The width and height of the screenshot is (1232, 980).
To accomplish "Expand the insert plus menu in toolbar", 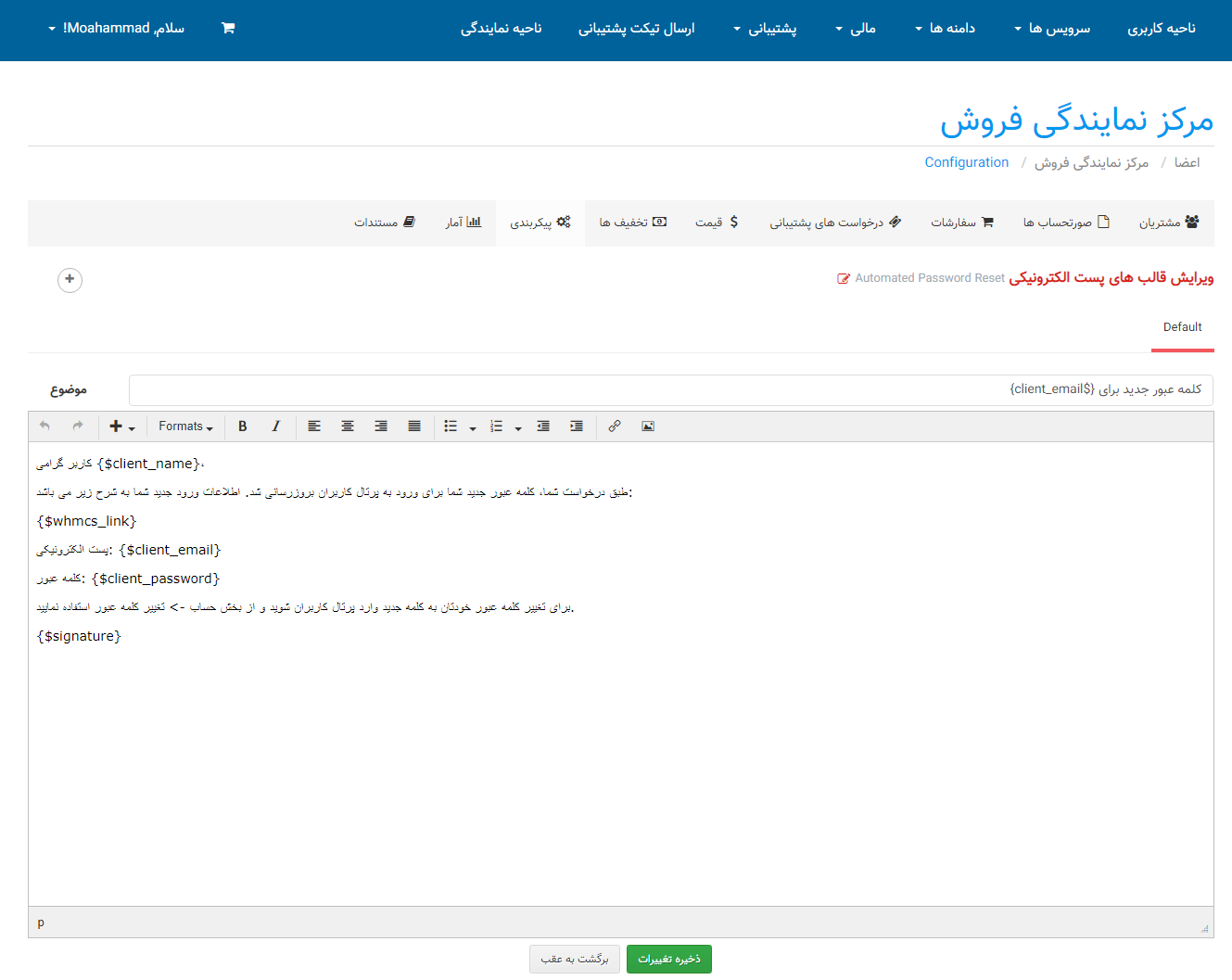I will 121,426.
